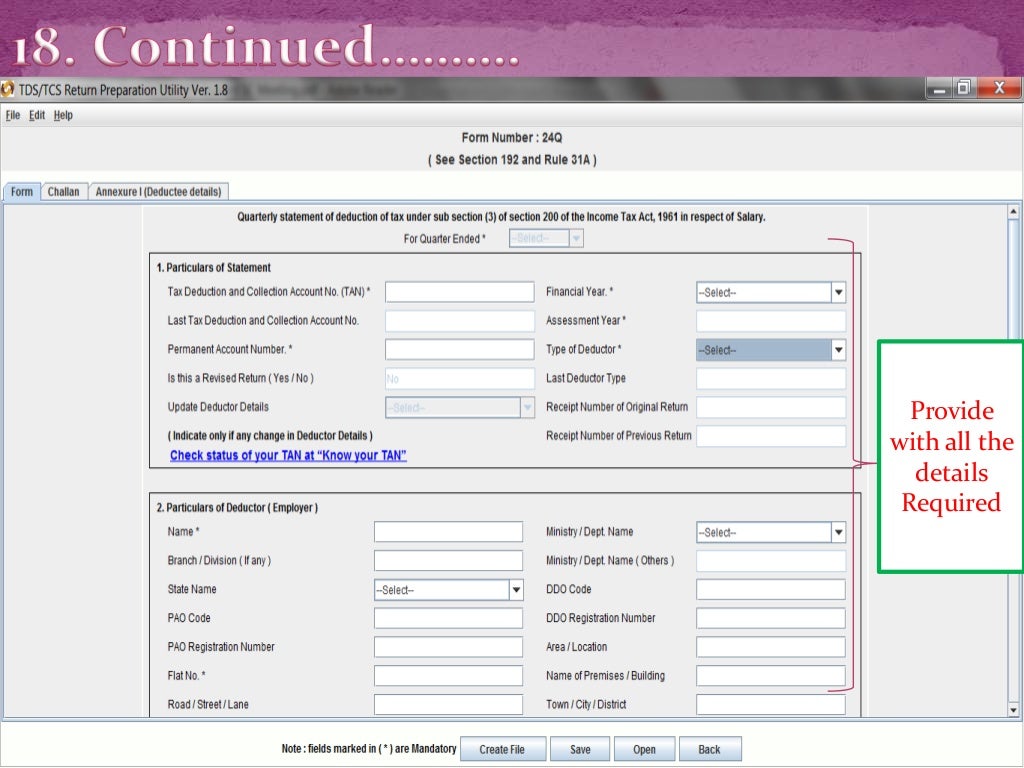The width and height of the screenshot is (1024, 768).
Task: Open the Edit menu
Action: (37, 116)
